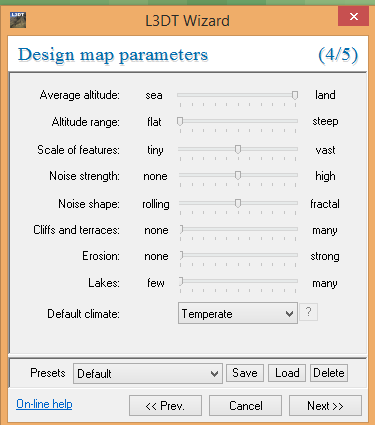Click the Noise shape slider thumb
This screenshot has width=375, height=425.
point(238,203)
